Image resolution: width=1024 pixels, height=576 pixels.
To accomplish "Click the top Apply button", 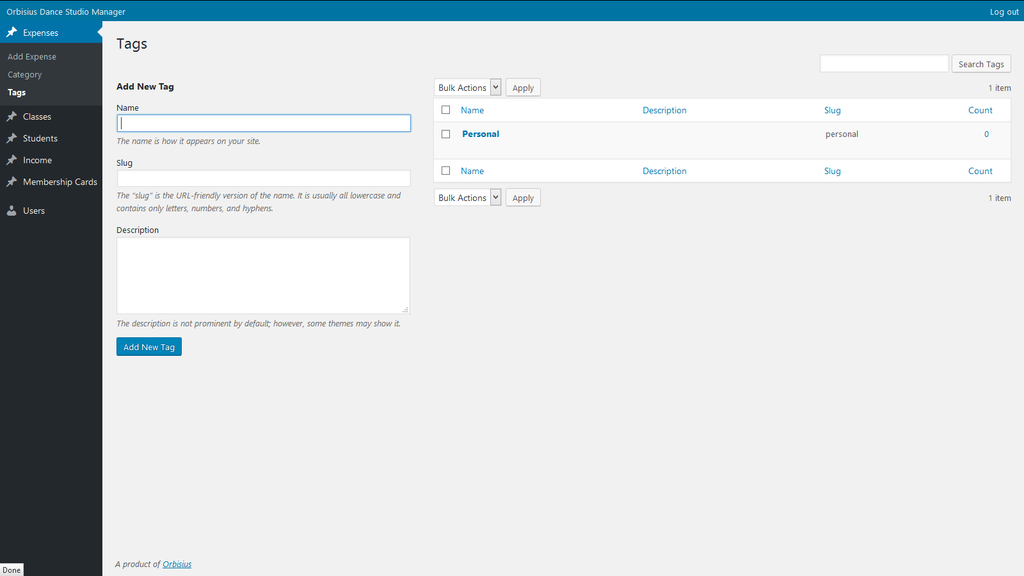I will [x=522, y=88].
